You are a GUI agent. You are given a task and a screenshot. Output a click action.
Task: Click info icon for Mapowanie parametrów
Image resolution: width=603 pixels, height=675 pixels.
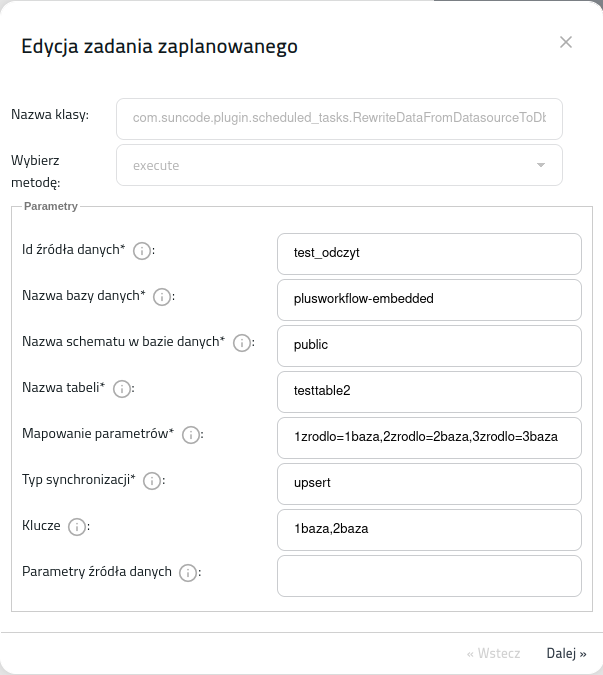(x=191, y=435)
